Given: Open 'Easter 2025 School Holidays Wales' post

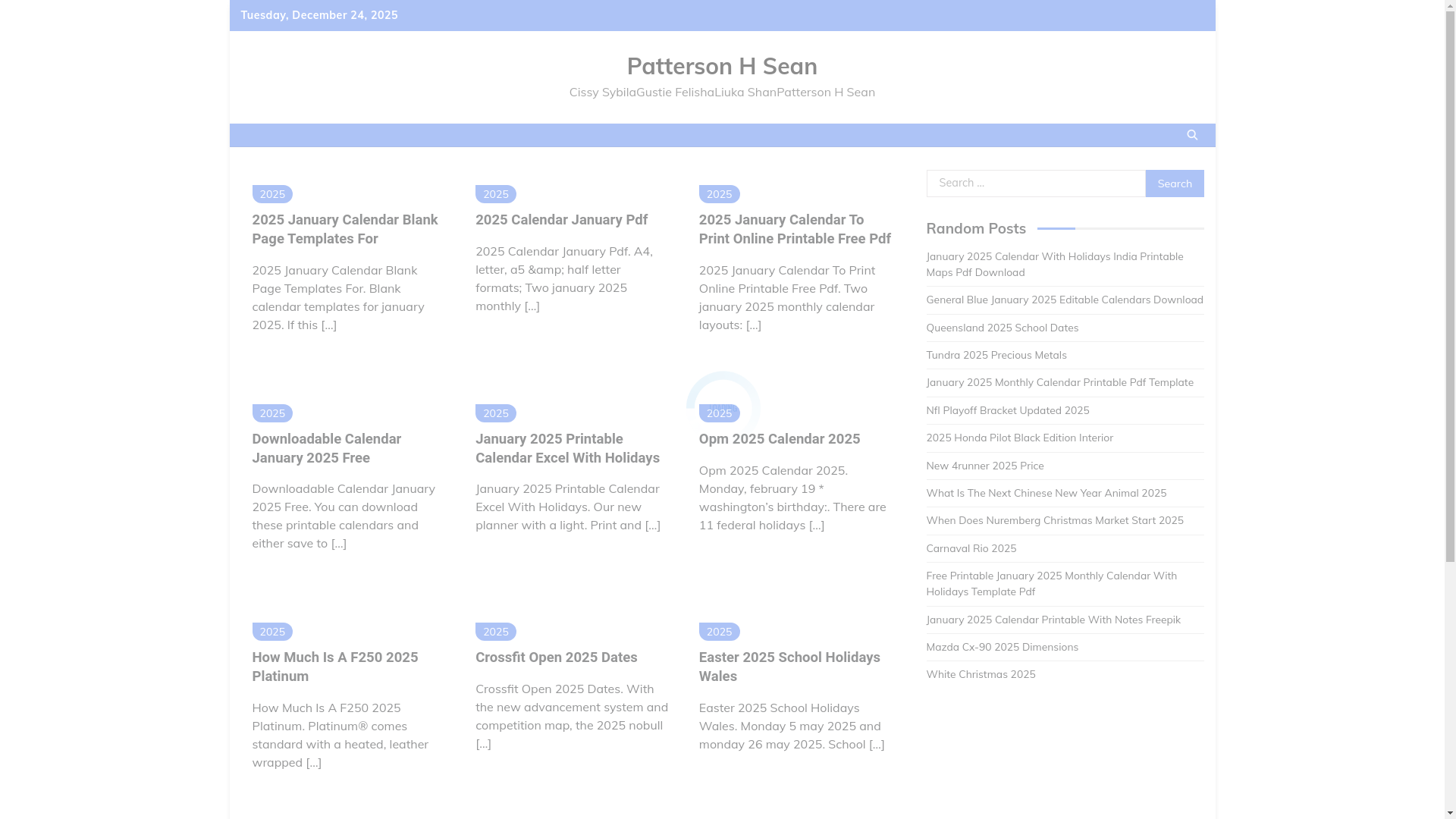Looking at the screenshot, I should coord(789,667).
